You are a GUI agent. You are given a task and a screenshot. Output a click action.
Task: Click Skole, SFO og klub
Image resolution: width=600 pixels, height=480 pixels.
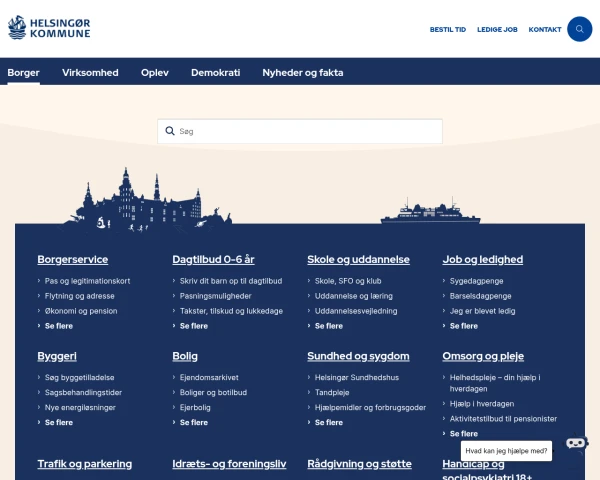coord(348,281)
